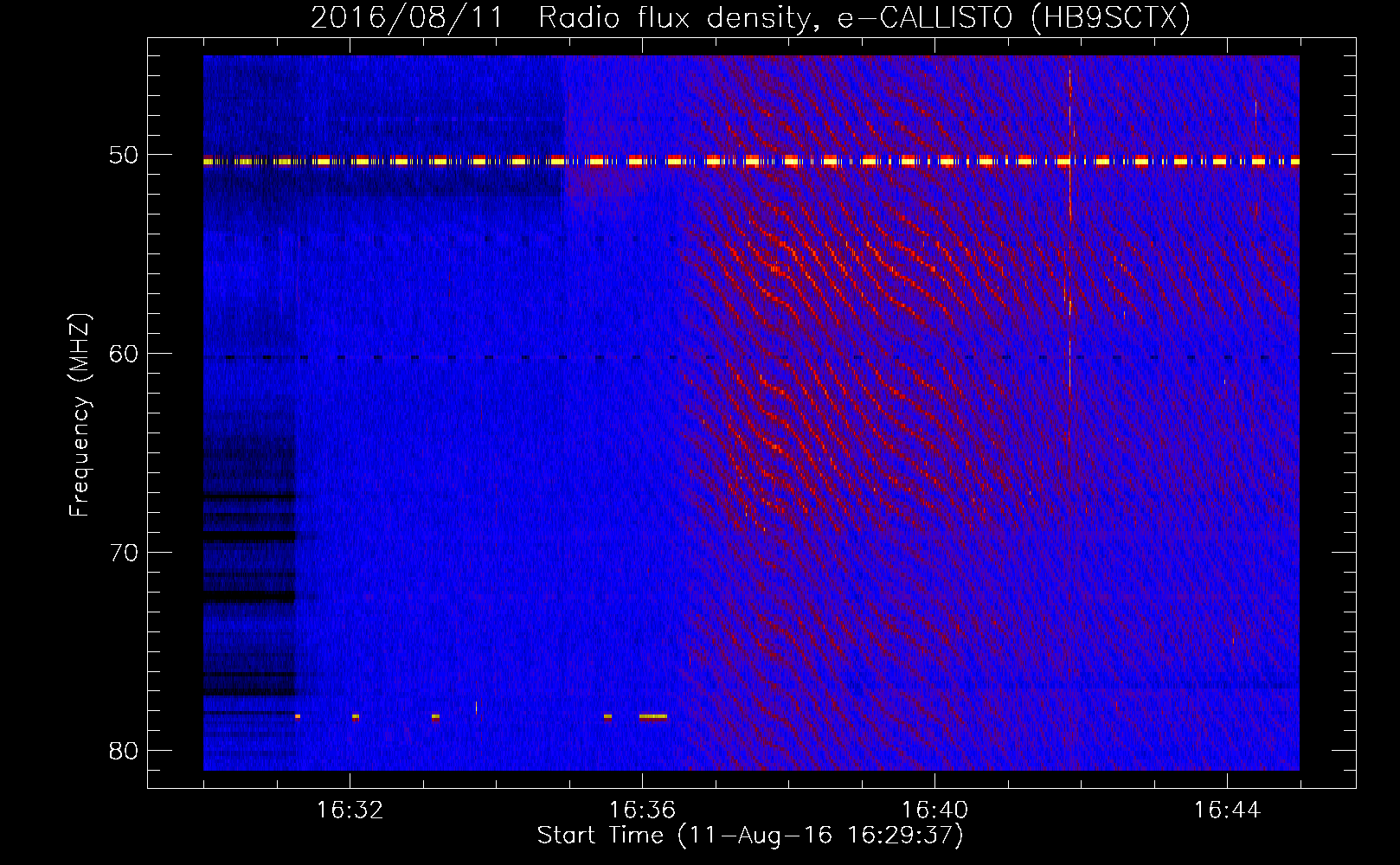
Task: Click the '16:36' time tick label
Action: click(642, 811)
